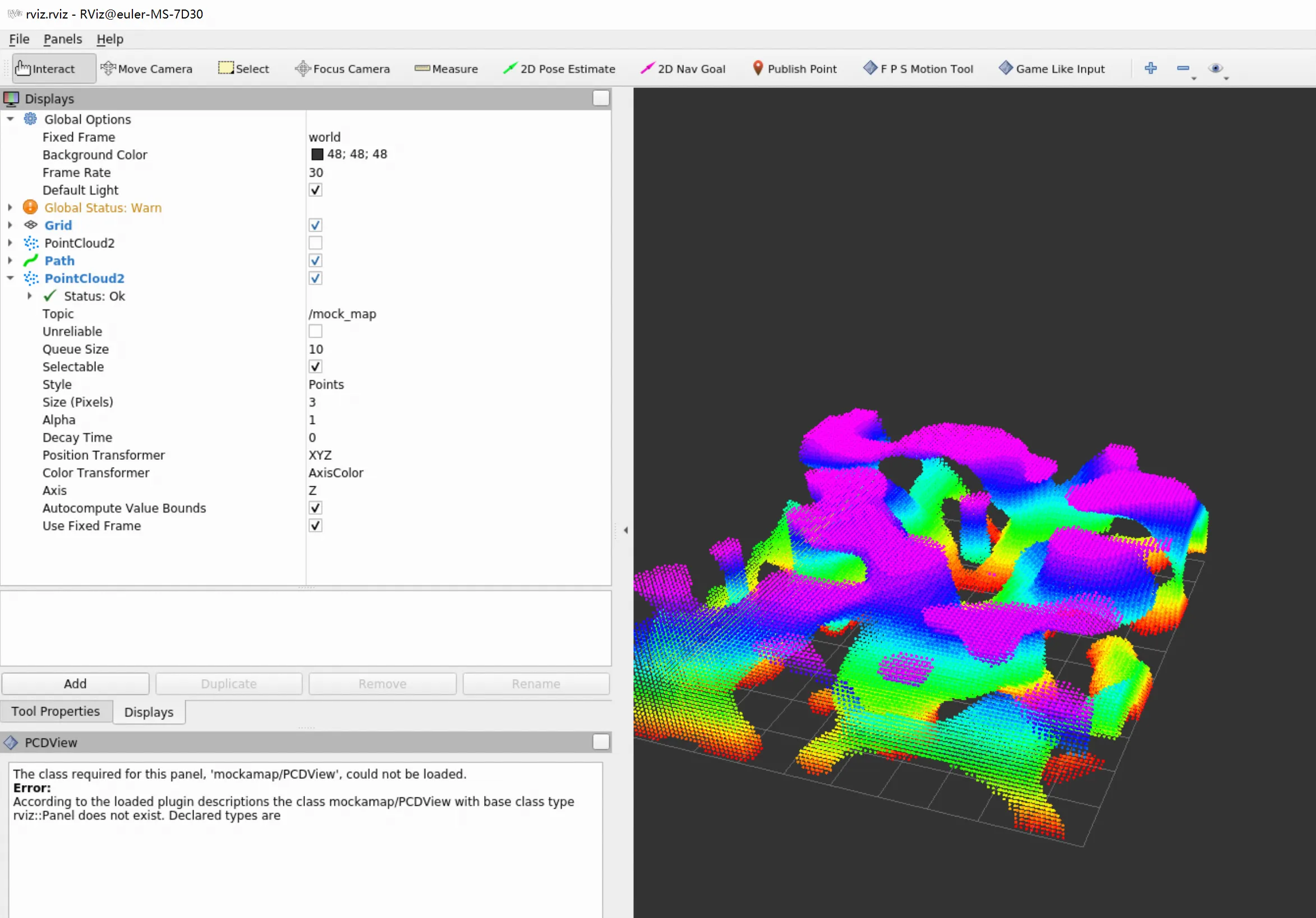This screenshot has height=918, width=1316.
Task: Click the blue plus add-tool icon
Action: click(x=1151, y=68)
